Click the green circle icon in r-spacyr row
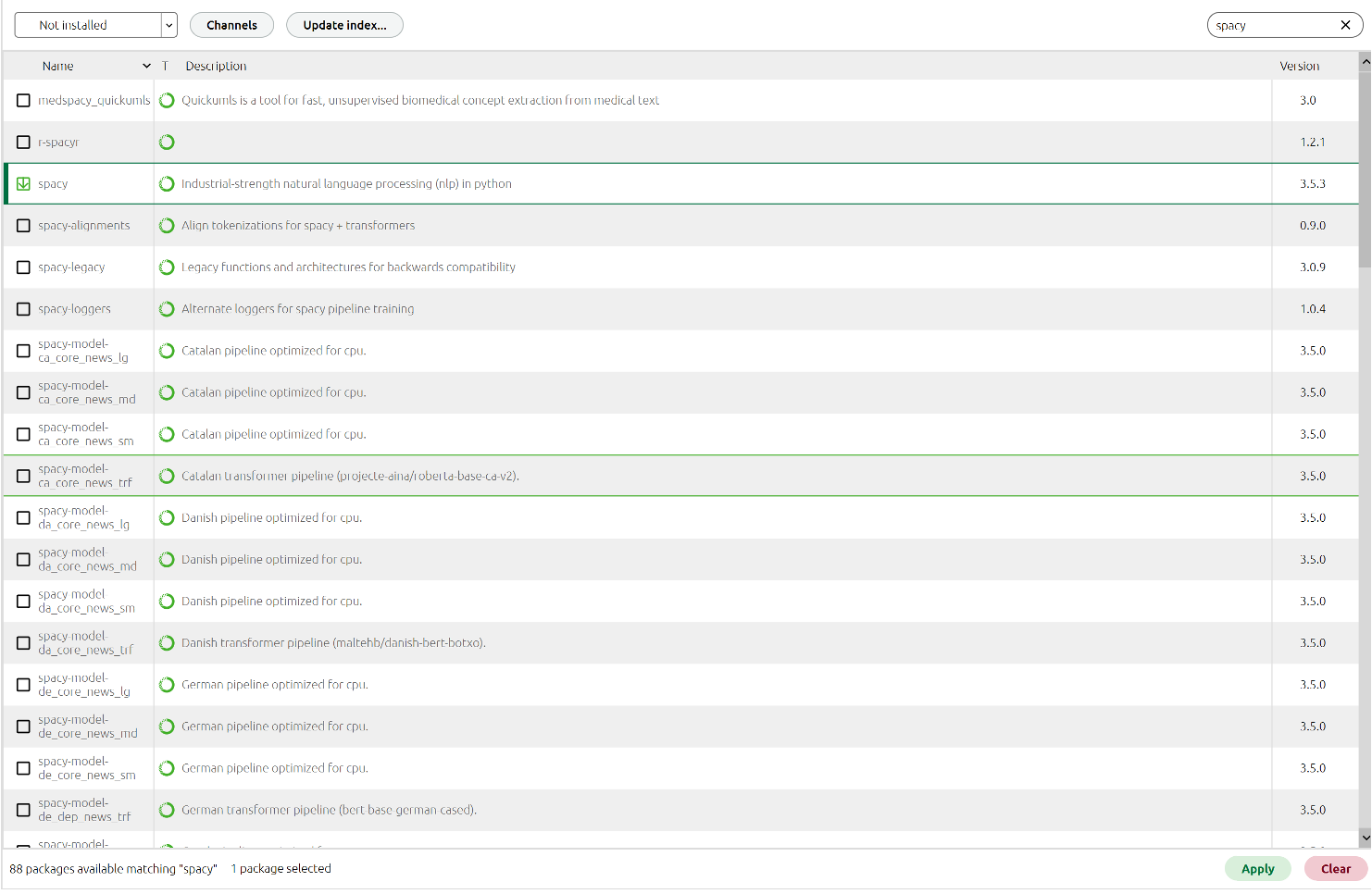Image resolution: width=1372 pixels, height=894 pixels. (167, 143)
